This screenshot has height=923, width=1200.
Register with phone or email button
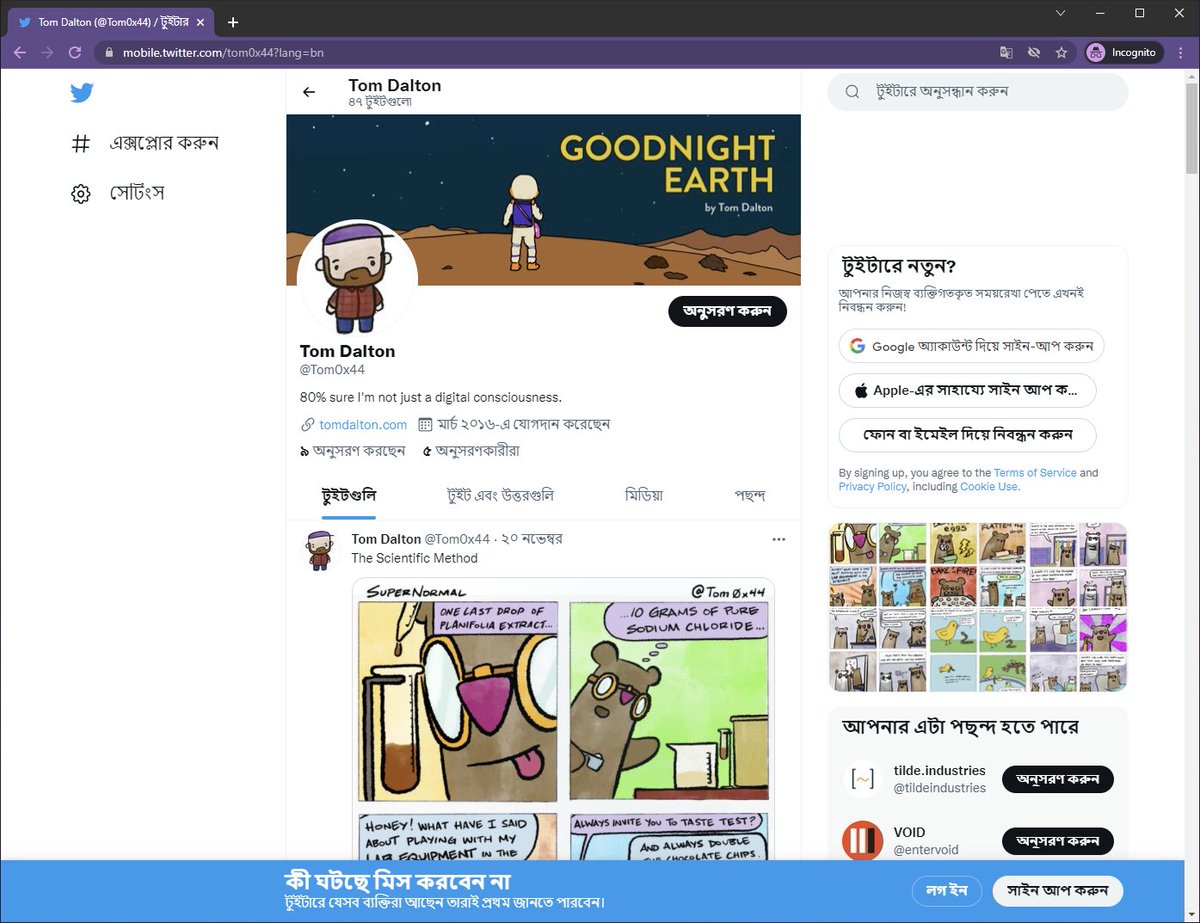pyautogui.click(x=967, y=435)
